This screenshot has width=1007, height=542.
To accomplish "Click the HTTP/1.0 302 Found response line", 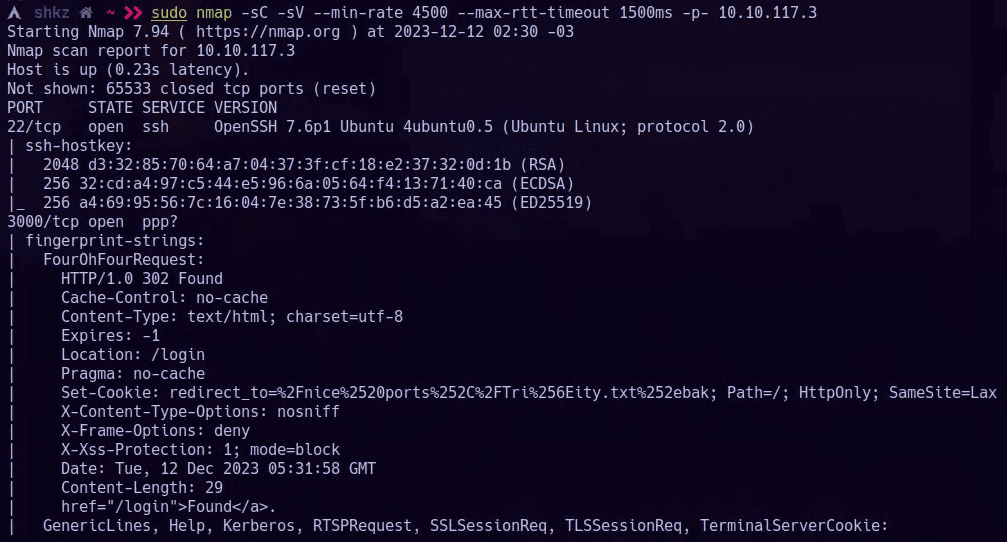I will click(x=142, y=279).
